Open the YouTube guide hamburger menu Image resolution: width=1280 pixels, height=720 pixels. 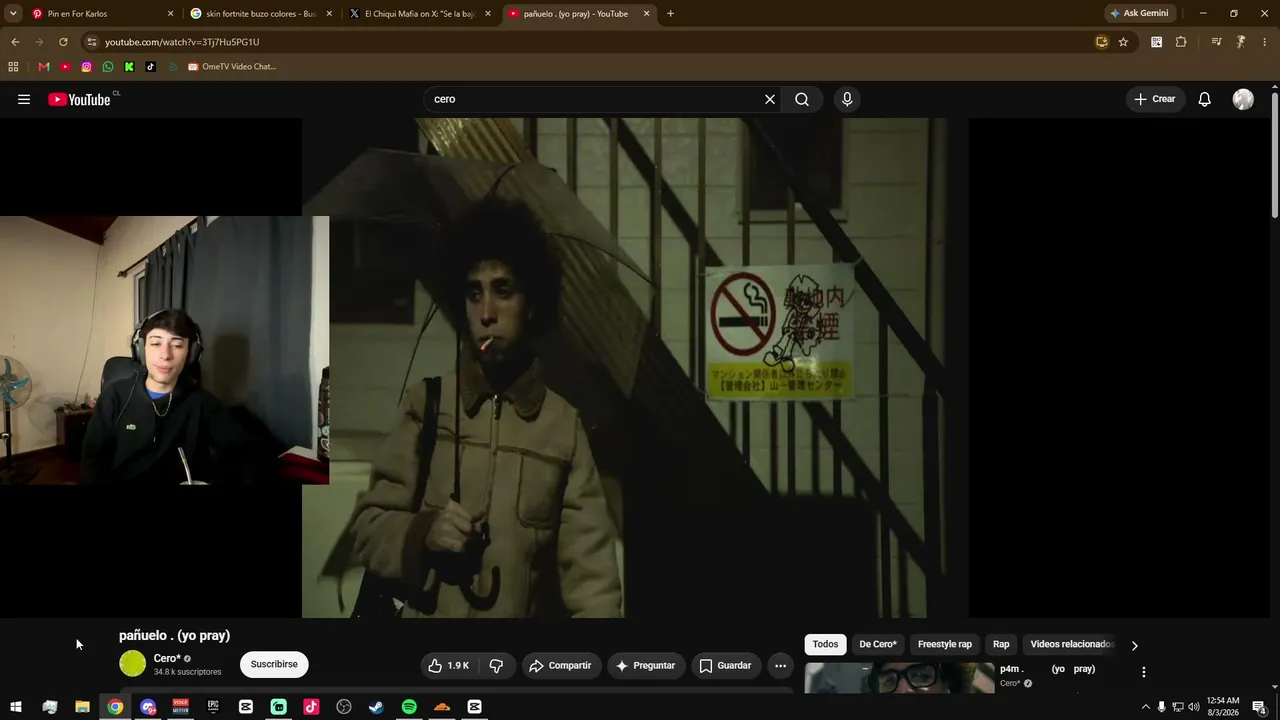pyautogui.click(x=24, y=99)
